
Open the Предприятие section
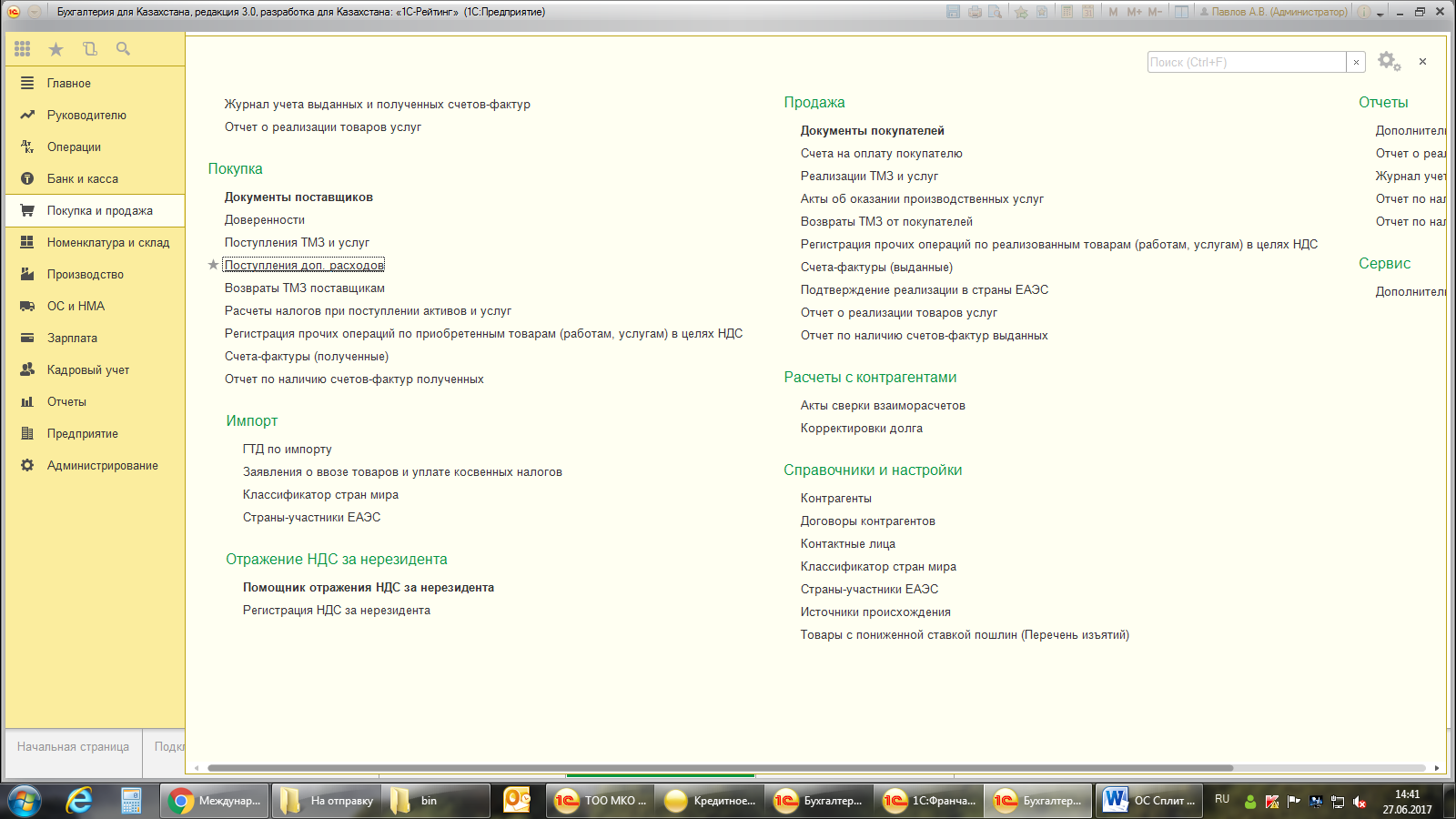click(x=95, y=433)
